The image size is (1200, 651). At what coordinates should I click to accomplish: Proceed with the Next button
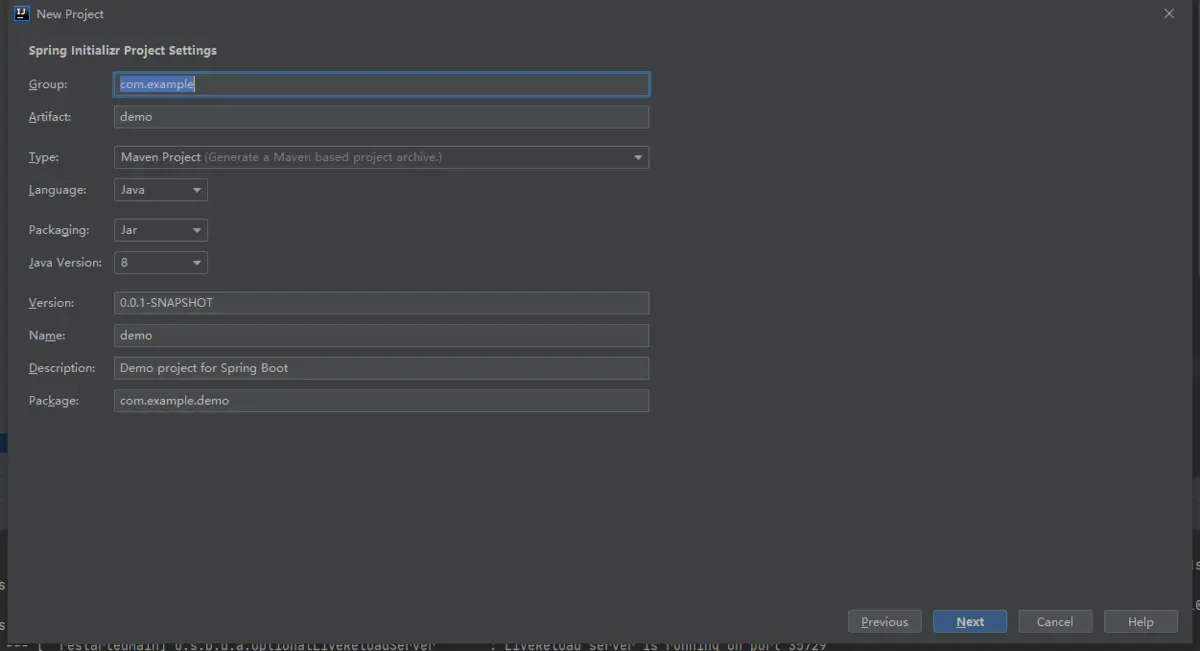pyautogui.click(x=970, y=622)
